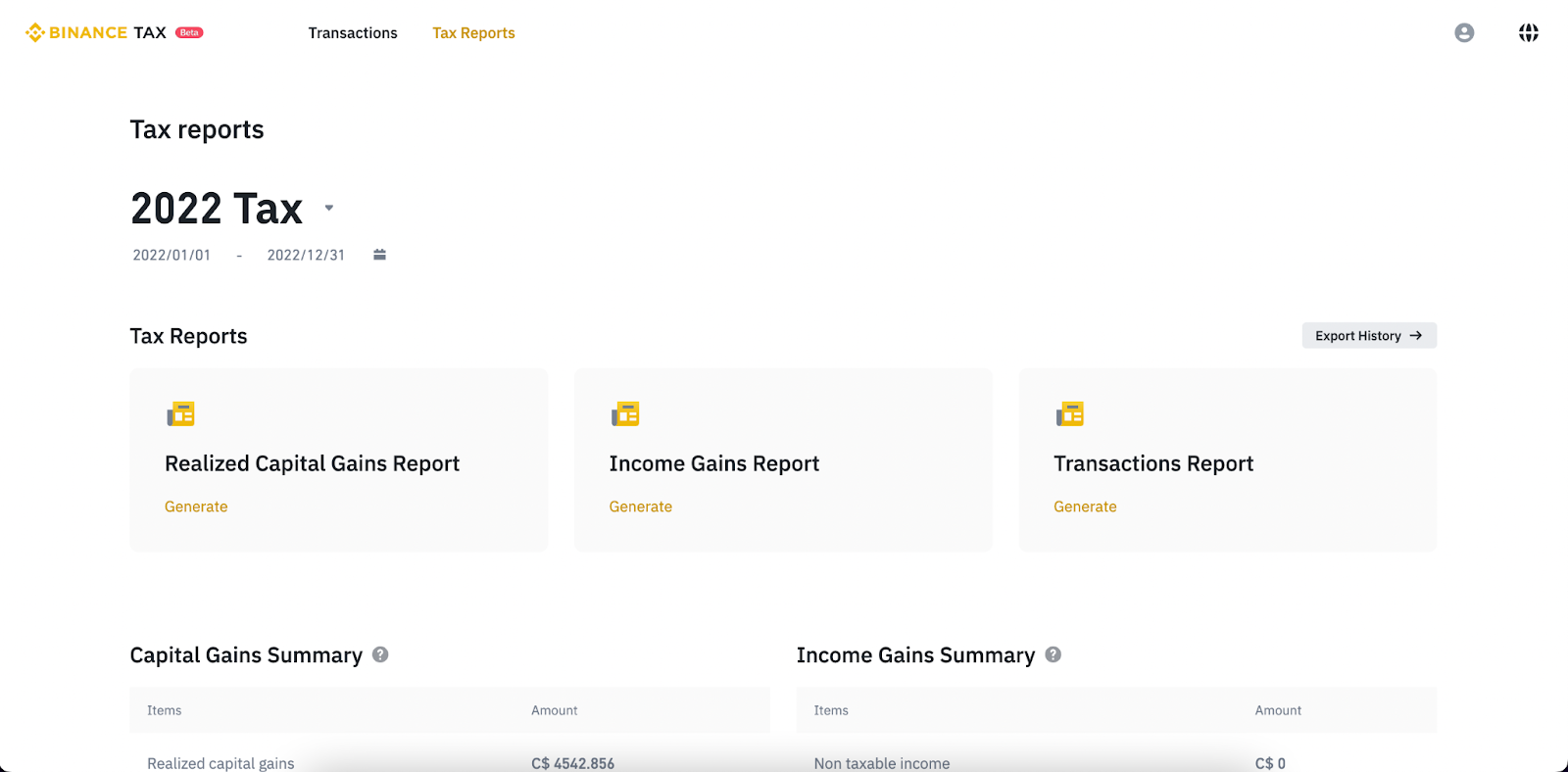Expand the 2022 Tax year dropdown

[x=329, y=208]
